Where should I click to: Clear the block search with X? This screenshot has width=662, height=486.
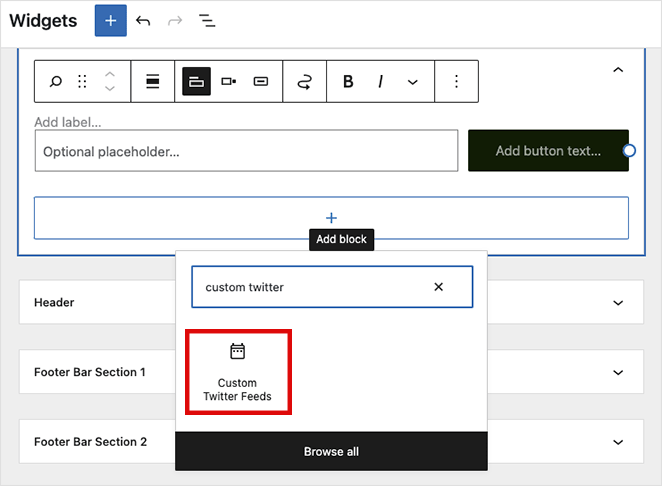coord(439,287)
